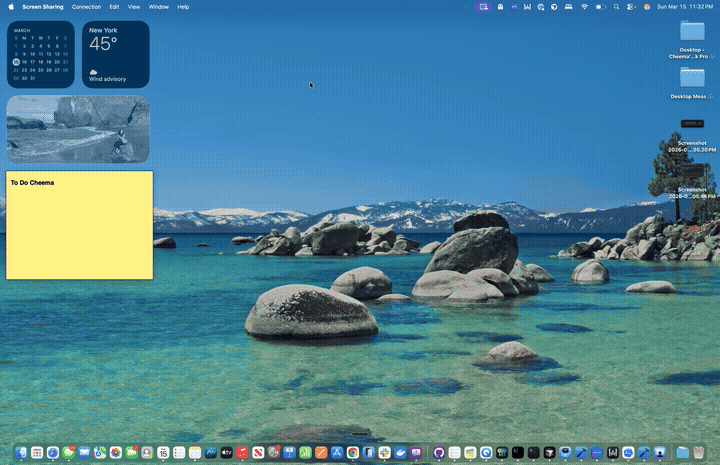Click the To Do Cheema sticky note
This screenshot has height=465, width=720.
[x=79, y=225]
